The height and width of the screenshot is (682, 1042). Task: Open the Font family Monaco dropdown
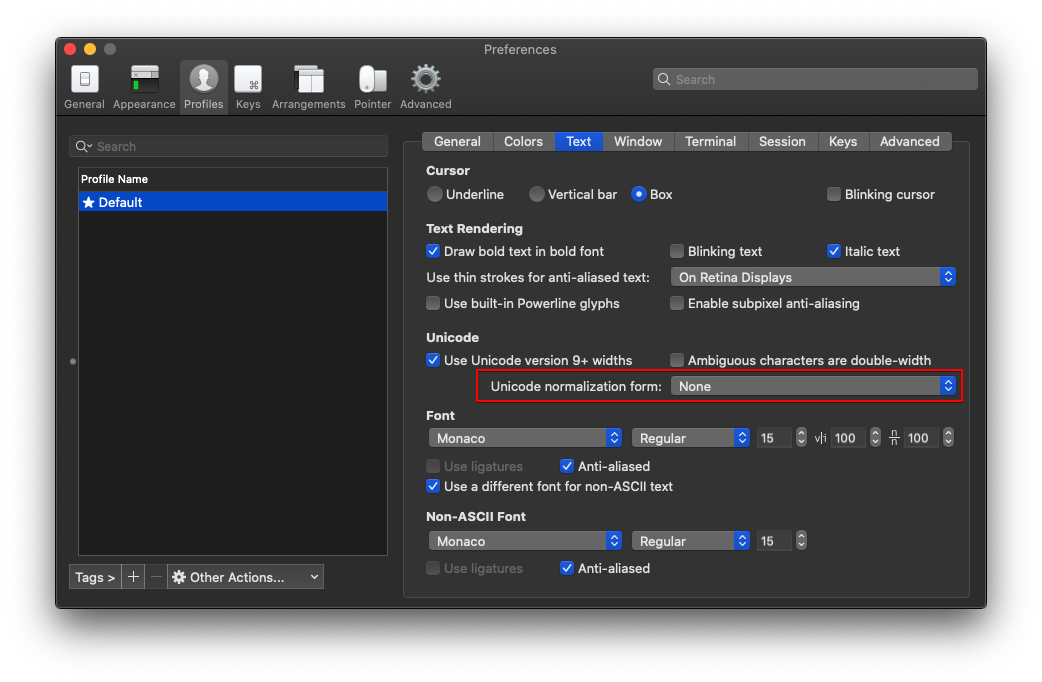[x=525, y=438]
